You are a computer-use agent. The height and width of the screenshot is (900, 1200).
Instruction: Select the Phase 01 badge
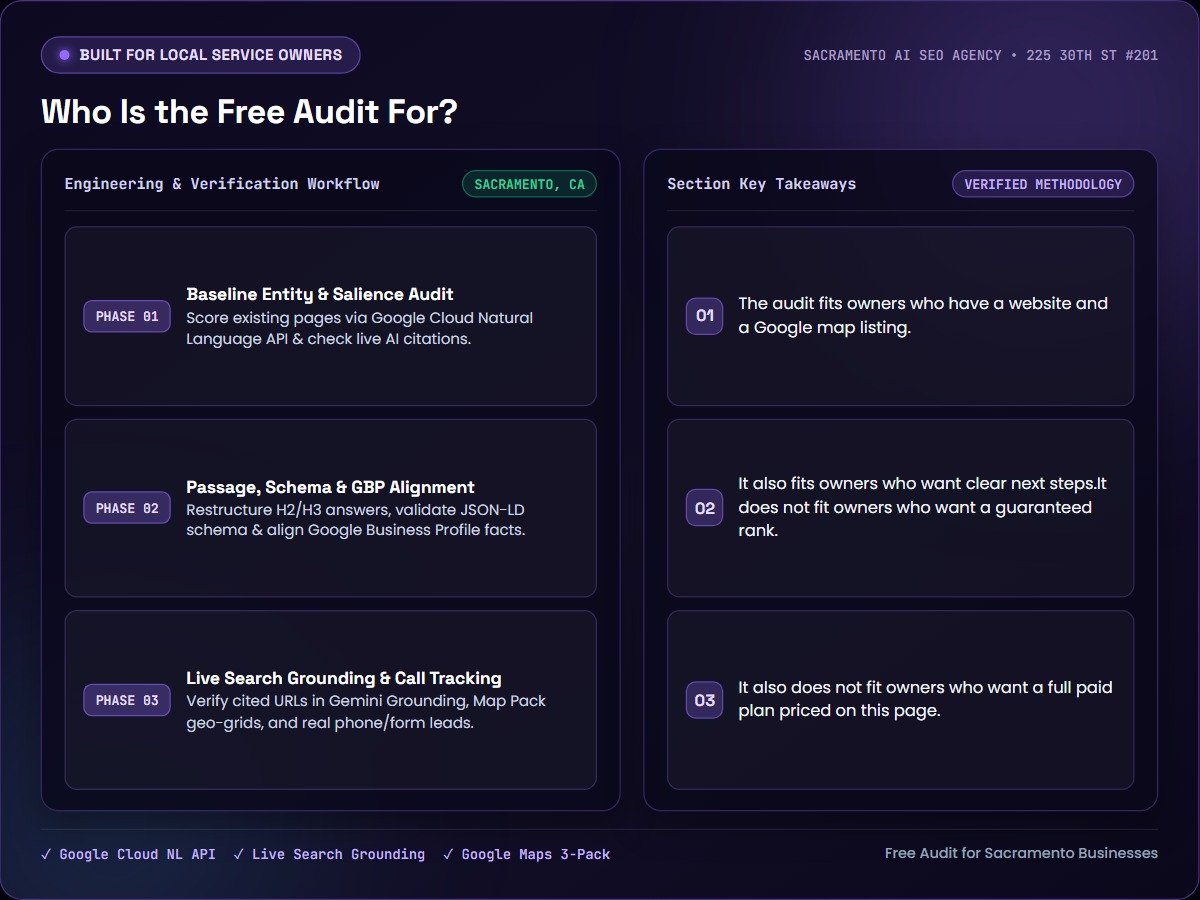127,316
